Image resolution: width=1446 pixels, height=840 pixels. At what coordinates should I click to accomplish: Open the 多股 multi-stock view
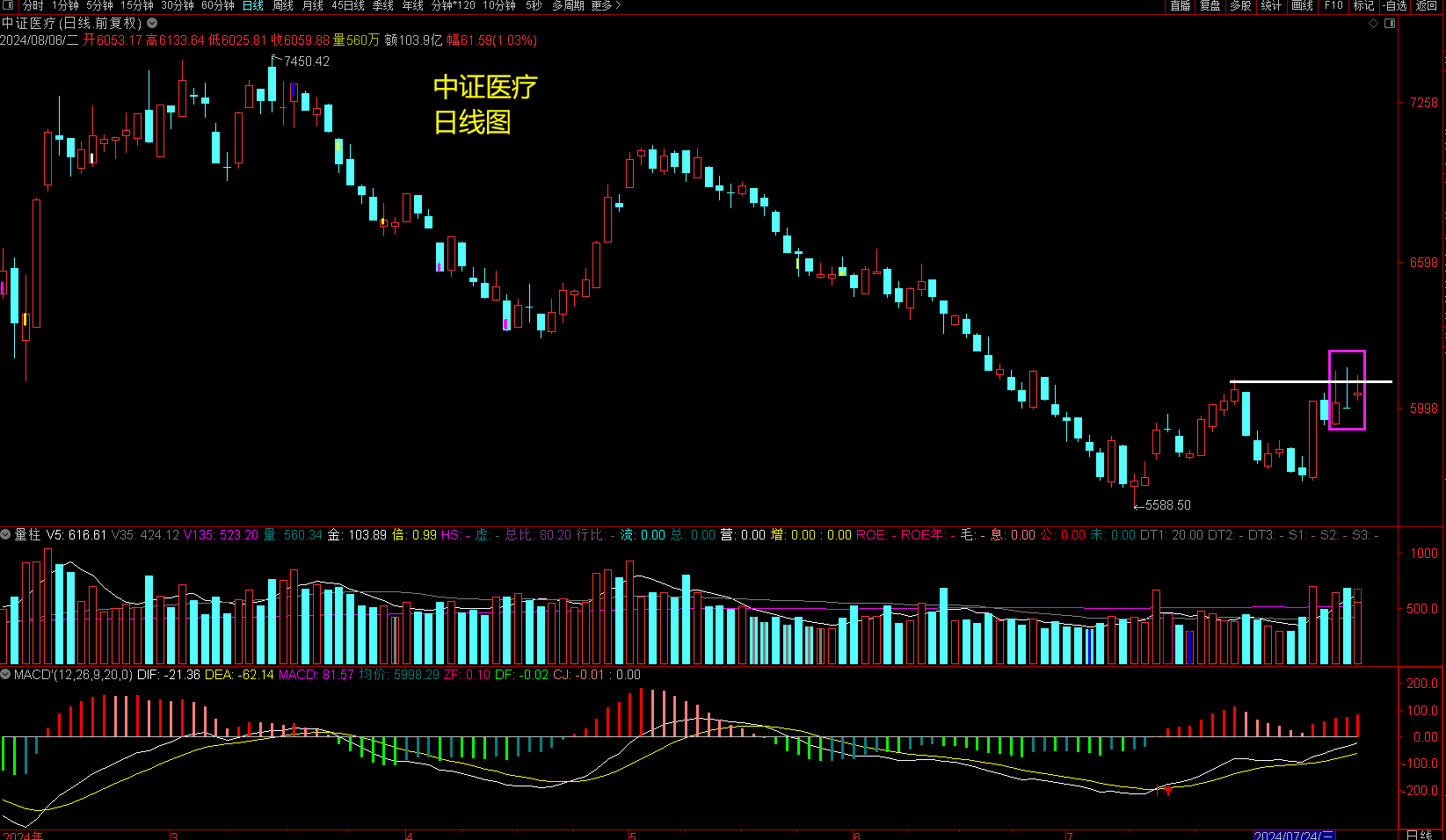[x=1241, y=5]
